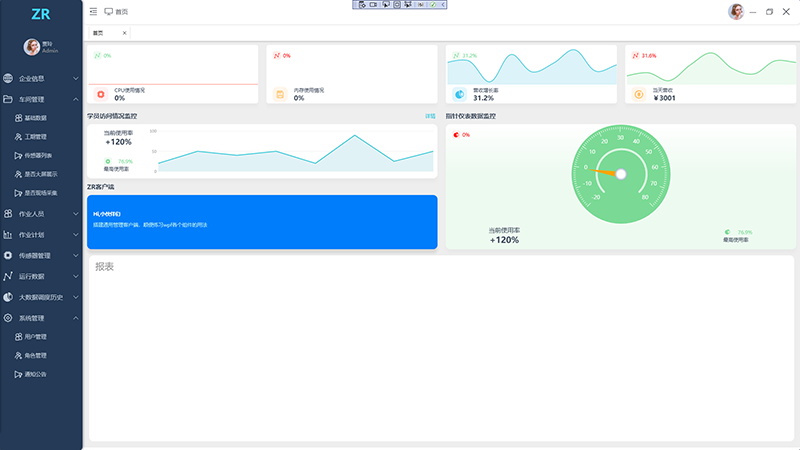Click the camera icon in the floating toolbar

[373, 5]
